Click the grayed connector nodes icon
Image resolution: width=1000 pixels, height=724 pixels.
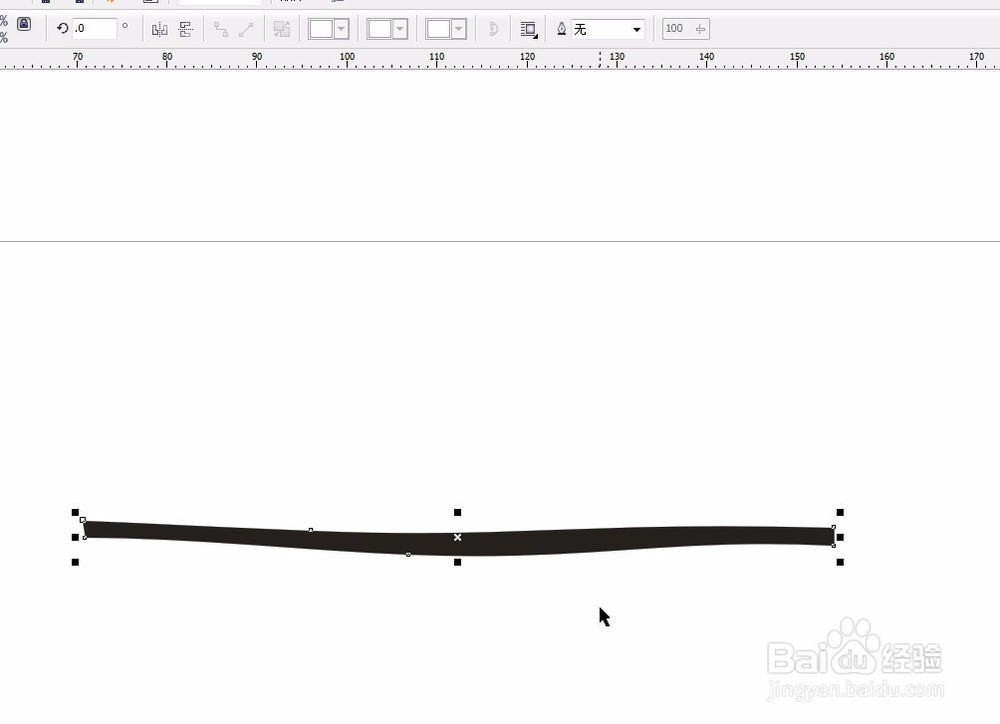pyautogui.click(x=221, y=29)
